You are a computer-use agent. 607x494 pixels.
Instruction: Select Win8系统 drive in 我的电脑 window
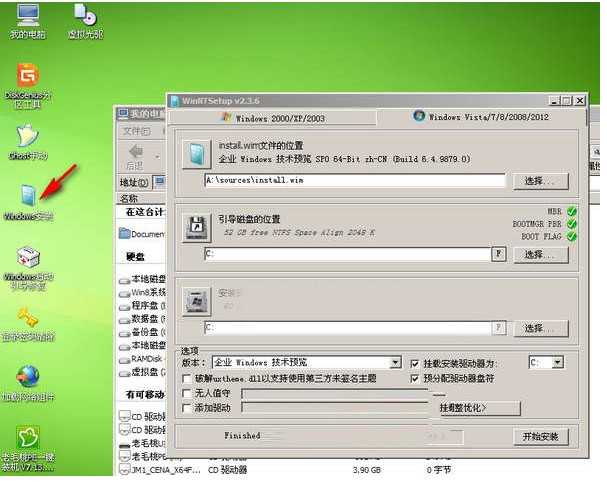click(x=142, y=292)
